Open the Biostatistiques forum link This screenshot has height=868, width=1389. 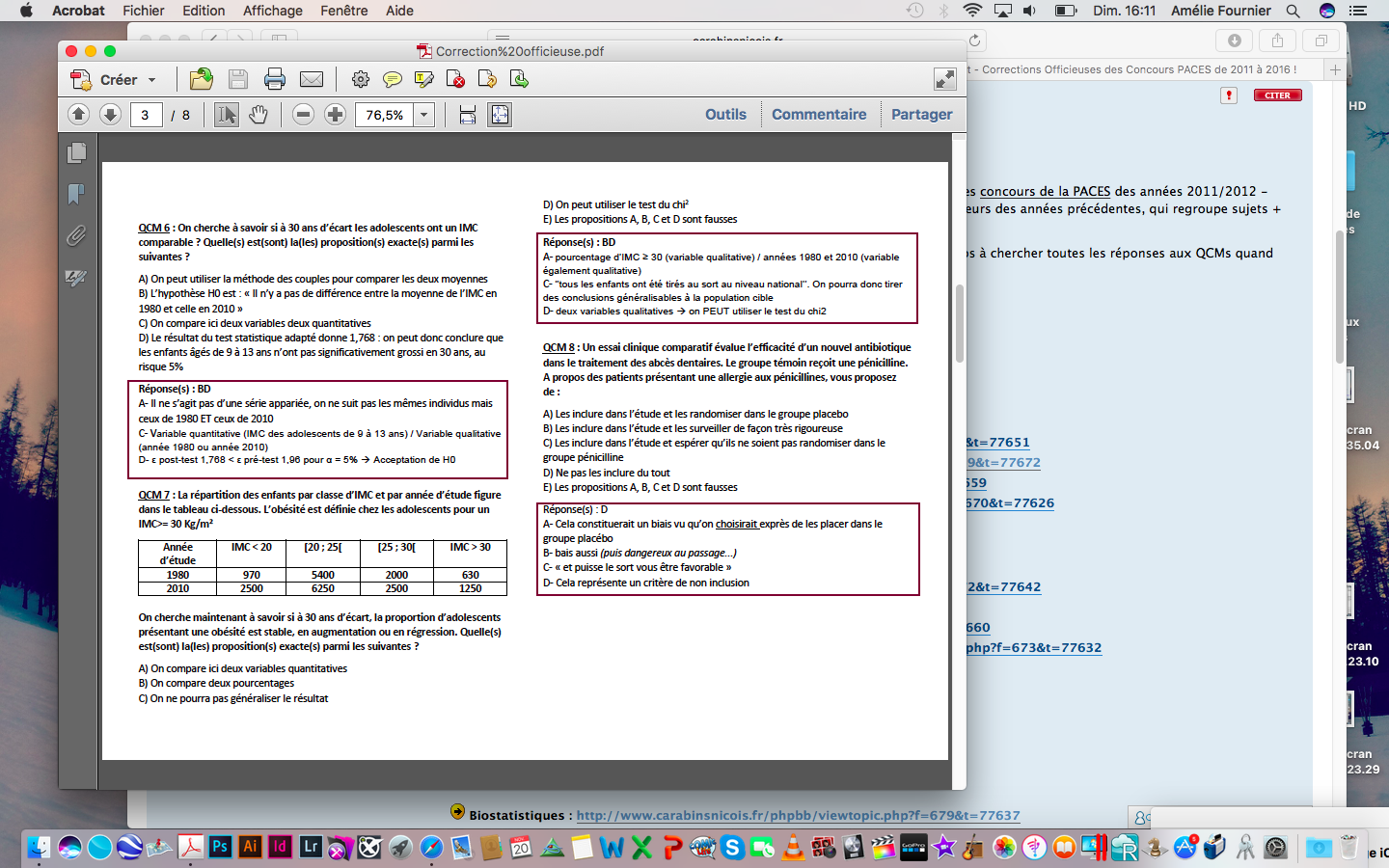(x=798, y=815)
